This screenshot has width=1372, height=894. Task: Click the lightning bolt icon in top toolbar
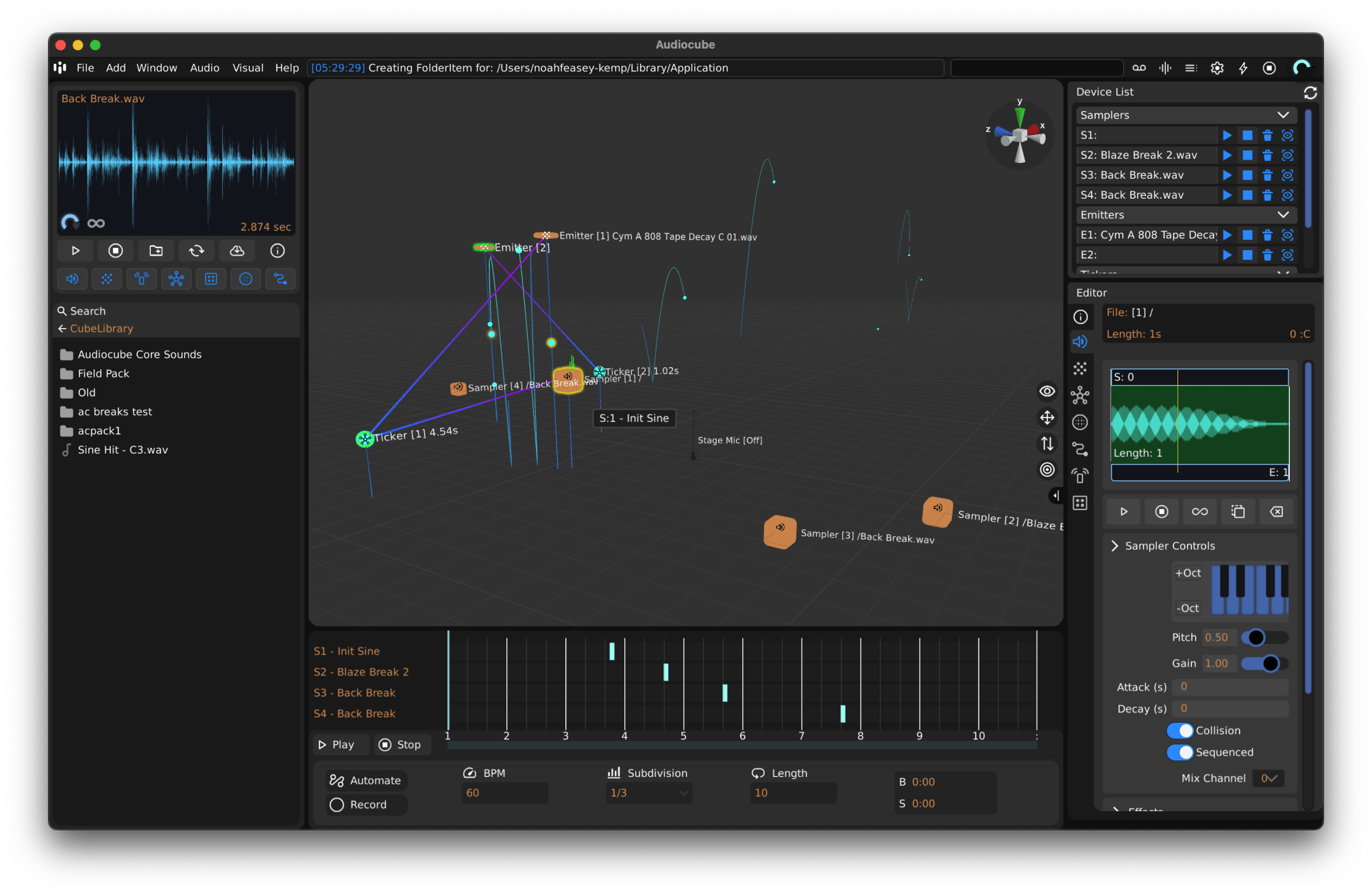1243,68
